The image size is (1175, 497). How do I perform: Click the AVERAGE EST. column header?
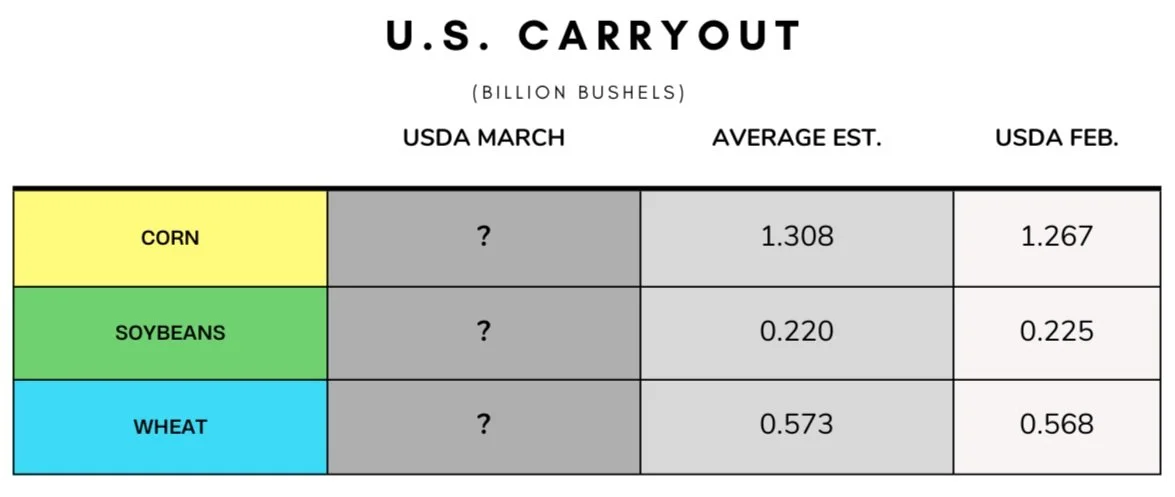[797, 138]
